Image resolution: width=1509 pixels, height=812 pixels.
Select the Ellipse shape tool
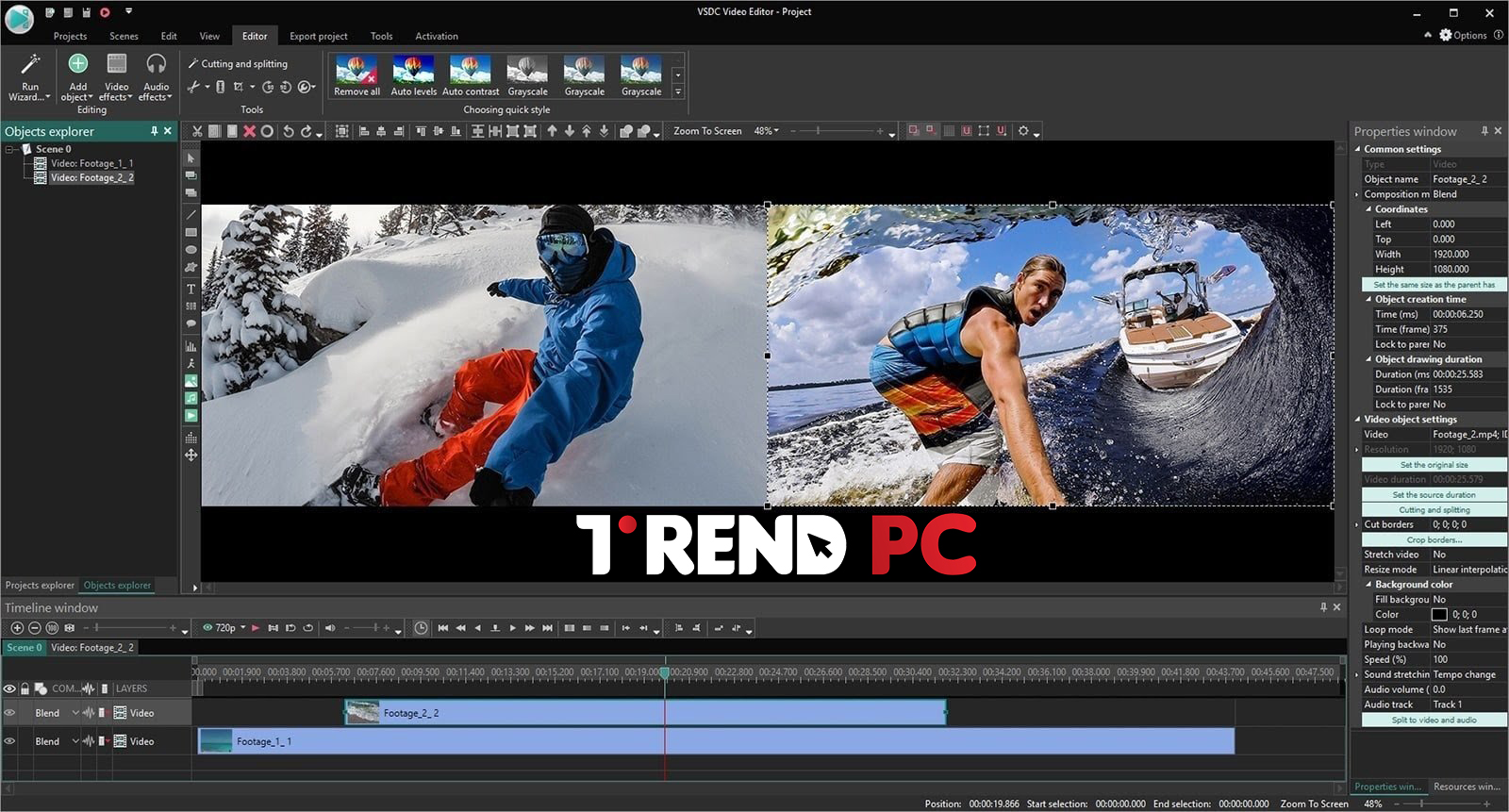point(191,250)
